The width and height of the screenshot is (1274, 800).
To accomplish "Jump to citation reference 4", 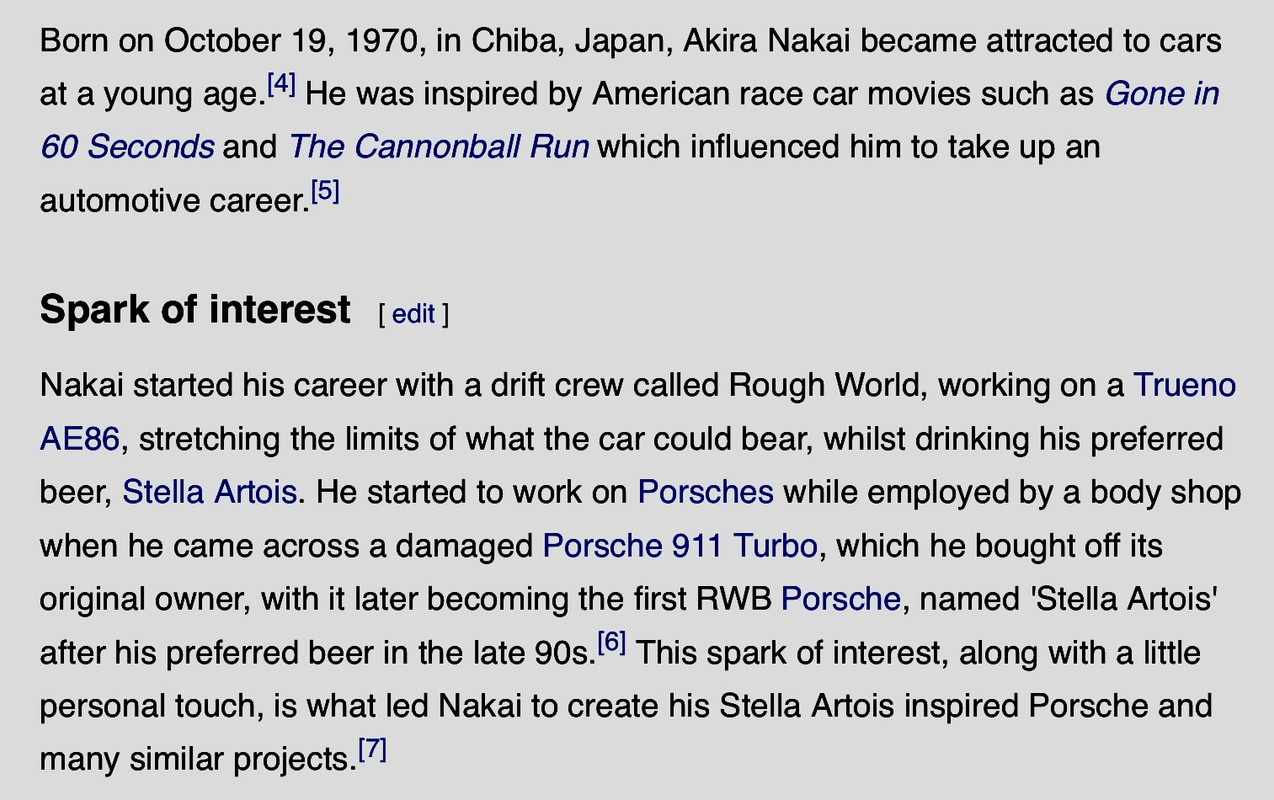I will pyautogui.click(x=281, y=84).
